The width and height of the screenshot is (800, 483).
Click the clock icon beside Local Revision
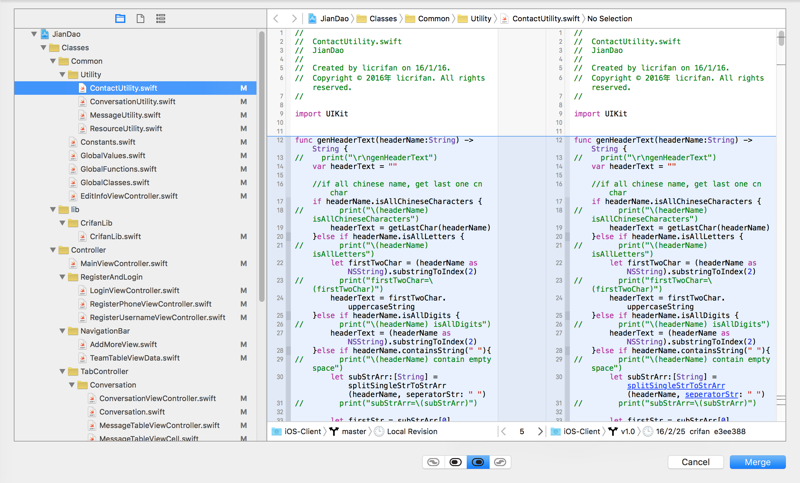click(379, 432)
